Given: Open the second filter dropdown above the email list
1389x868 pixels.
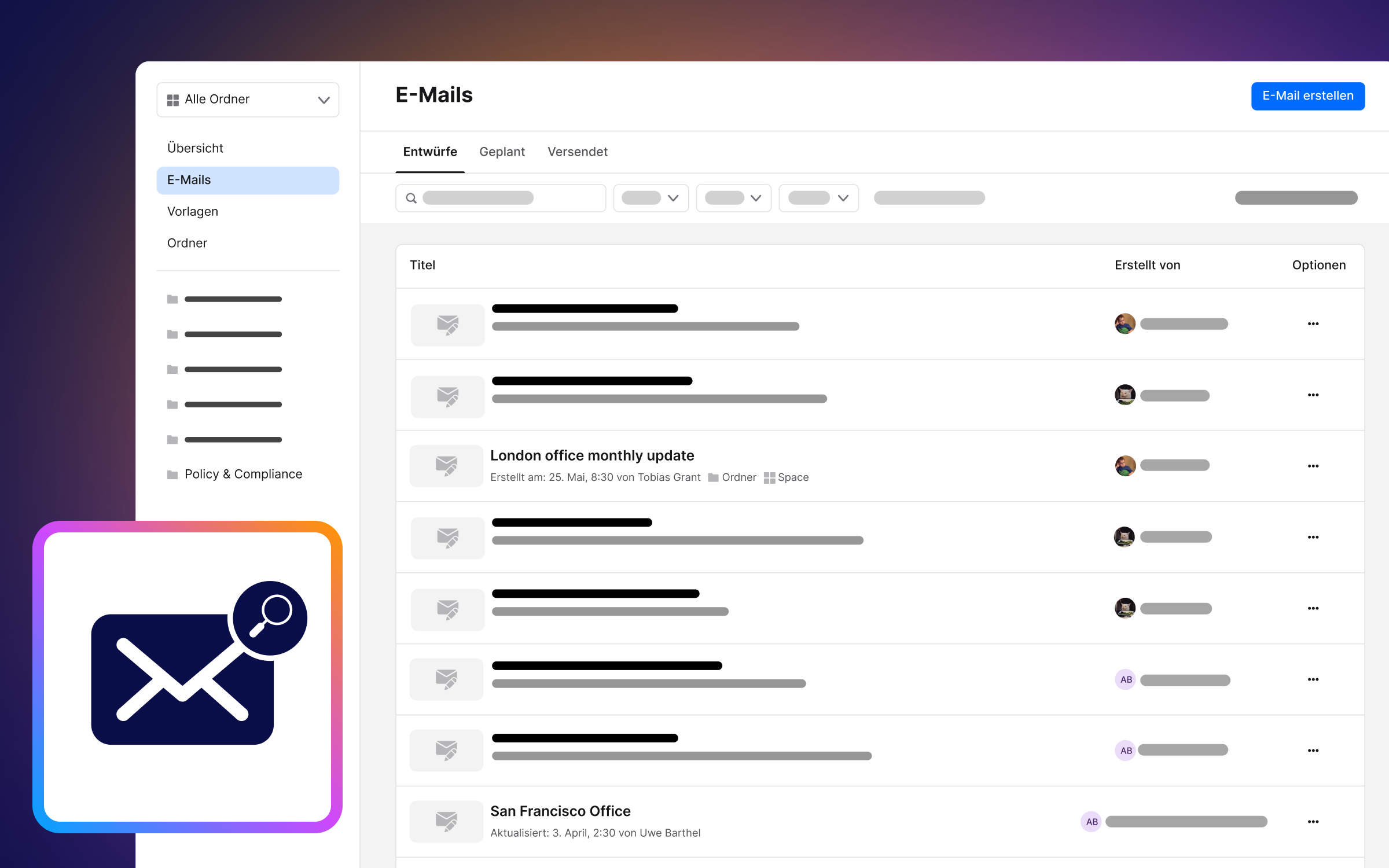Looking at the screenshot, I should [733, 198].
